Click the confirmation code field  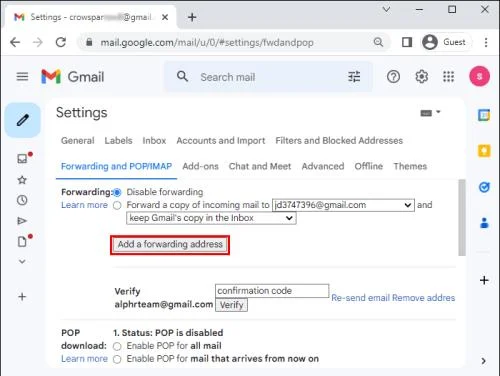click(272, 291)
